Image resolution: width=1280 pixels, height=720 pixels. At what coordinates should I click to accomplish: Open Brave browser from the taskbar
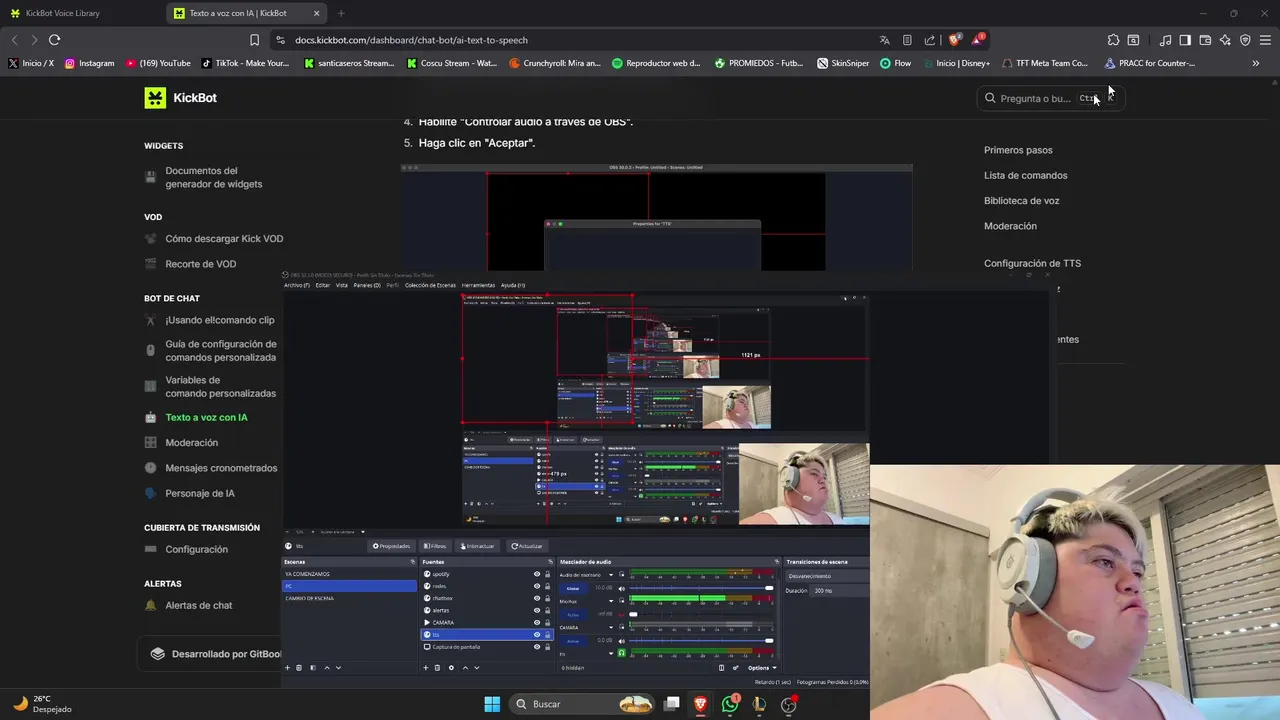click(701, 704)
